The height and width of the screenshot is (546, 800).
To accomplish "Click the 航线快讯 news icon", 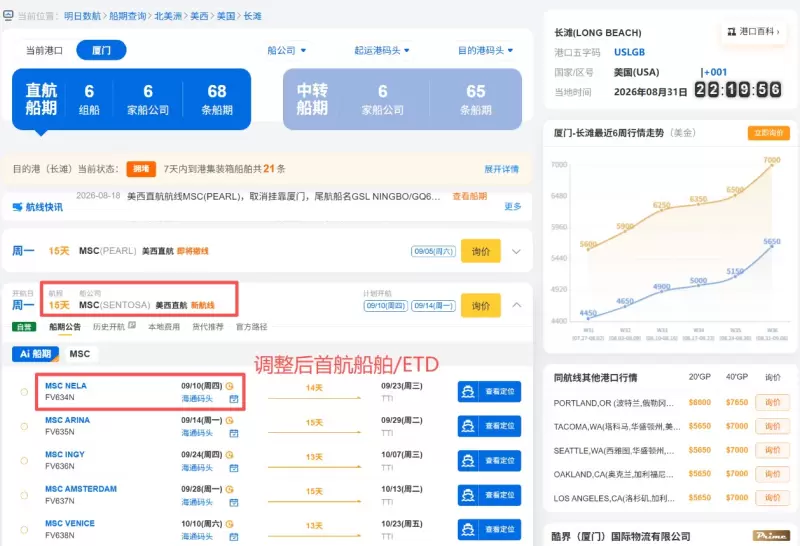I will [17, 207].
